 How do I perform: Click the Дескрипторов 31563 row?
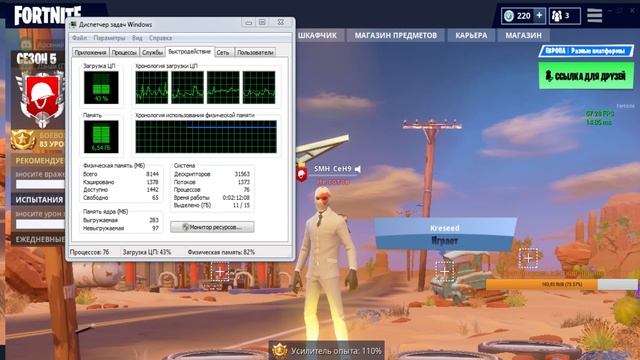pyautogui.click(x=212, y=174)
